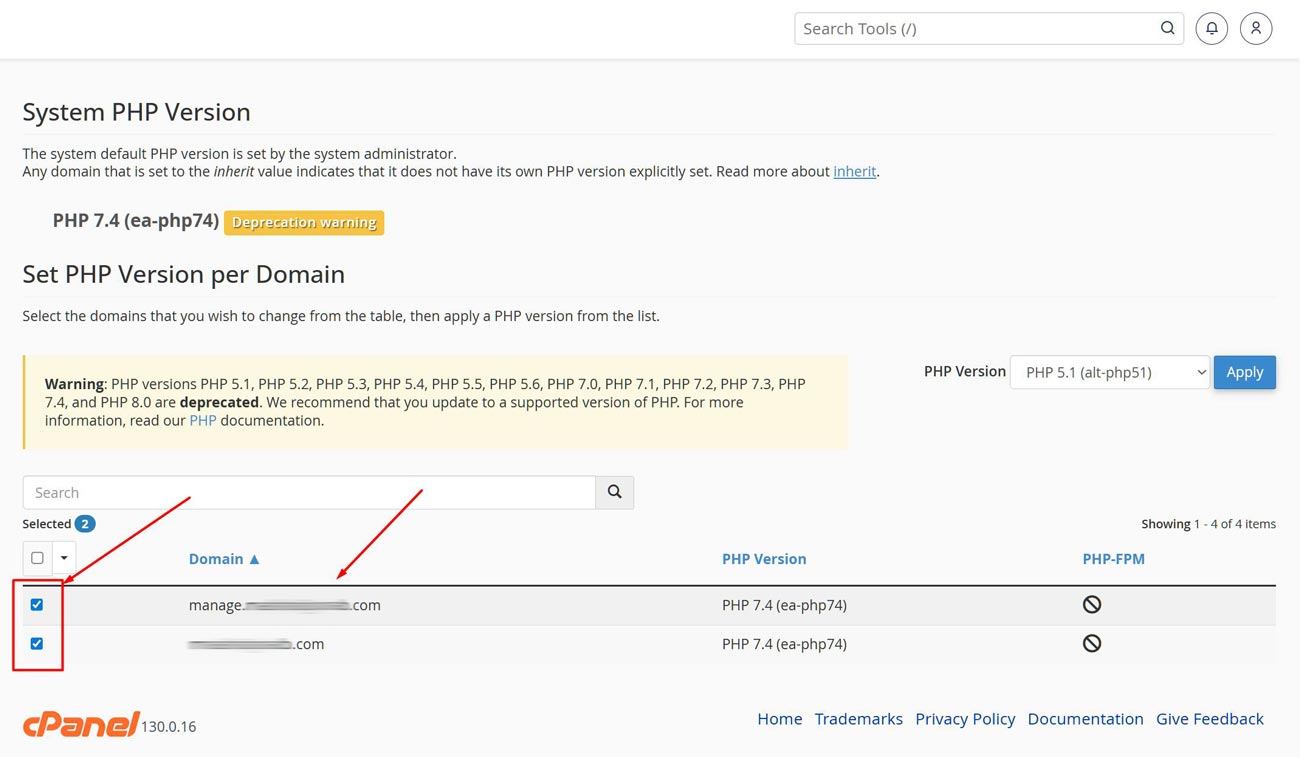Sort table by PHP-FPM column
The width and height of the screenshot is (1300, 757).
click(1113, 559)
